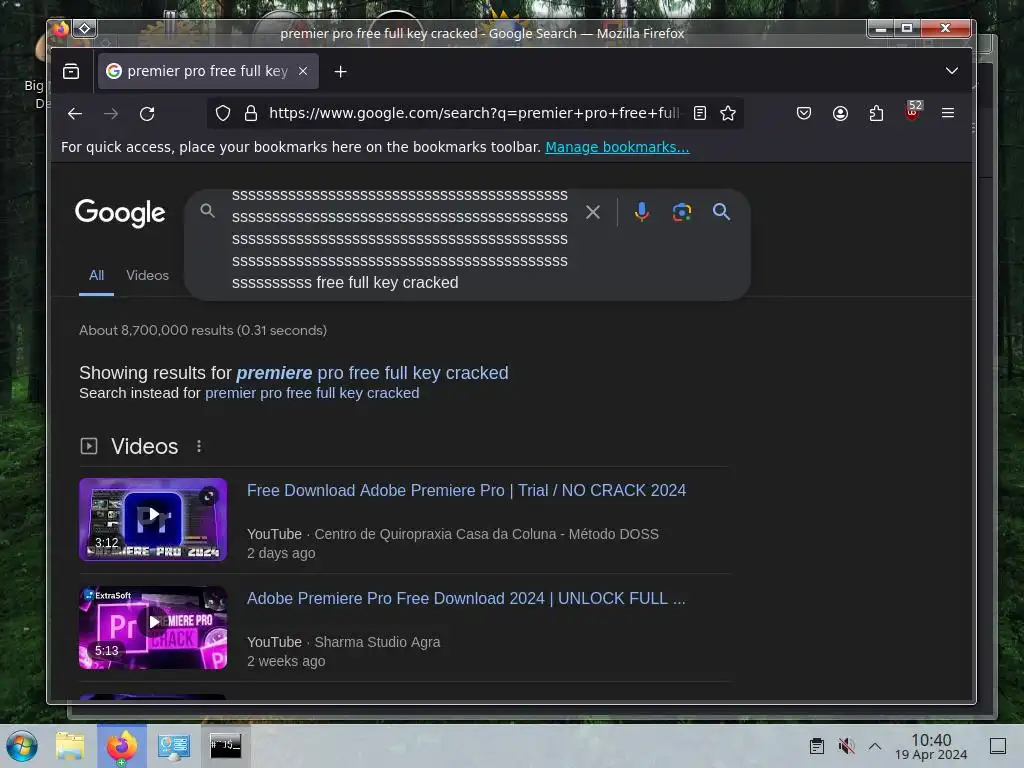The image size is (1024, 768).
Task: Open the Firefox hamburger menu
Action: 948,113
